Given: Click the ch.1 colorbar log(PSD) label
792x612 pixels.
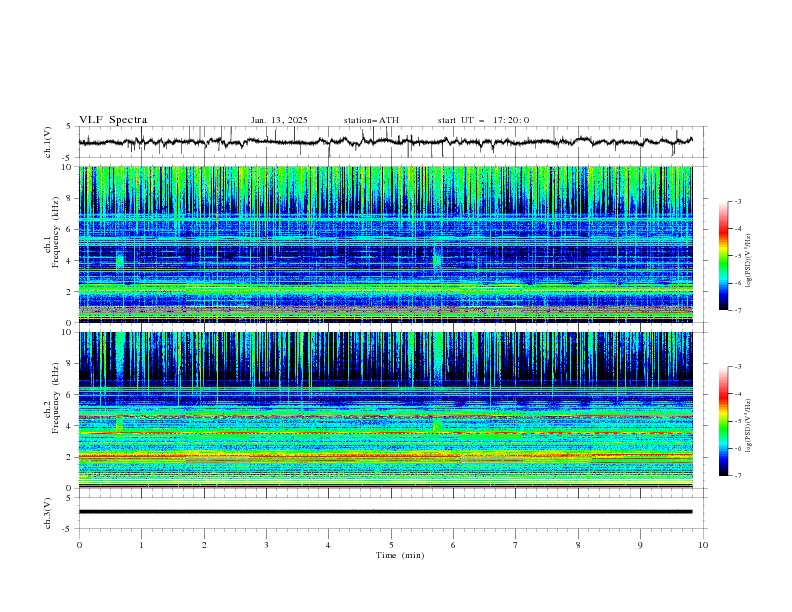Looking at the screenshot, I should [x=749, y=261].
